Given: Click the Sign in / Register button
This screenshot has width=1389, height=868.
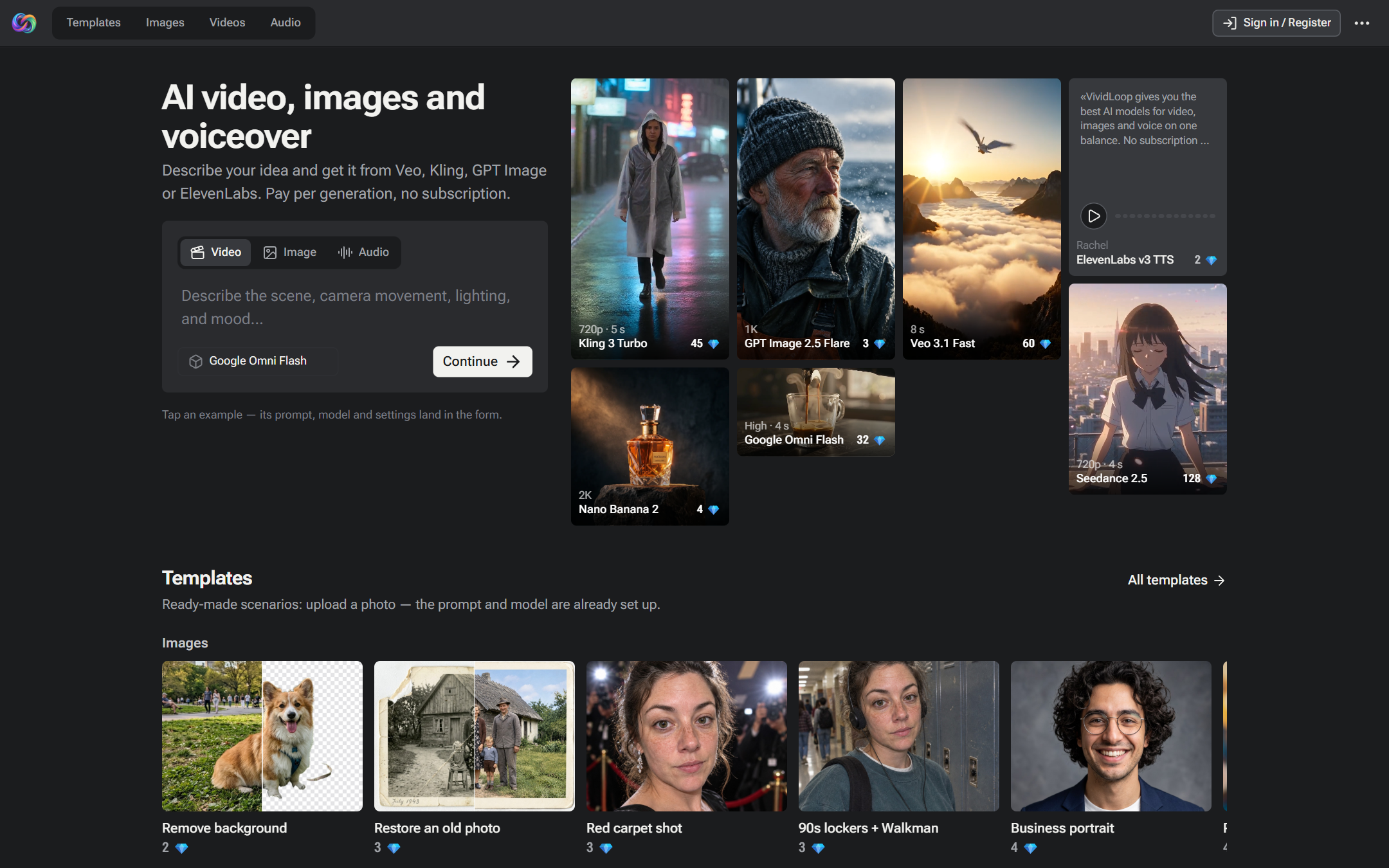Looking at the screenshot, I should point(1276,23).
